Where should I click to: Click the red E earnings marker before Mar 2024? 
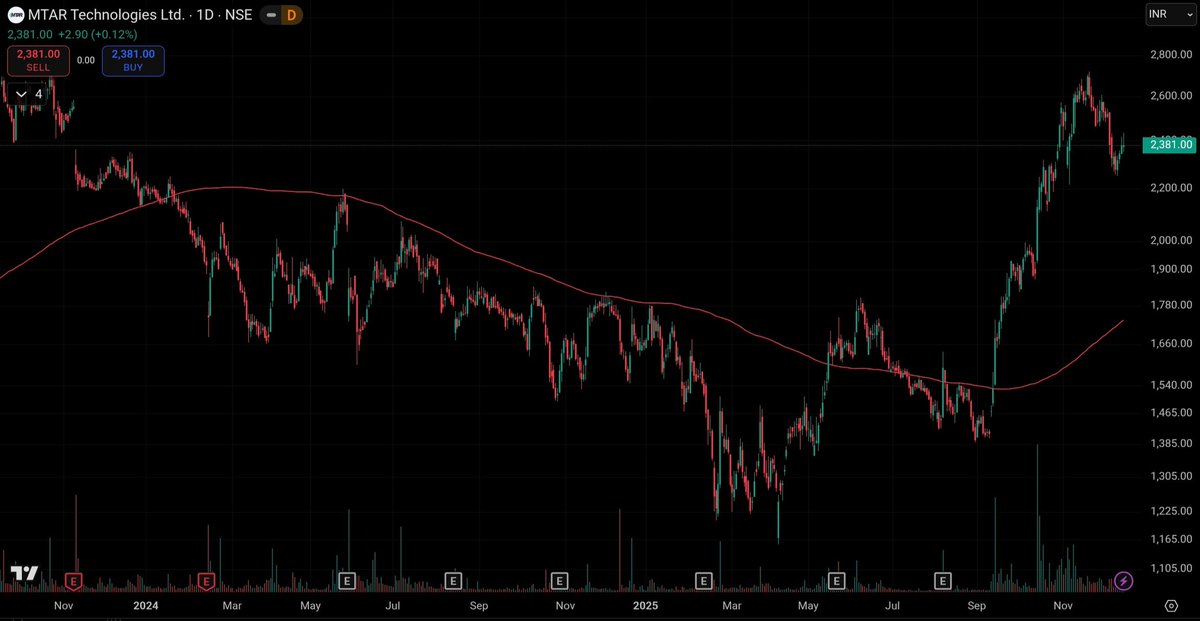point(206,580)
